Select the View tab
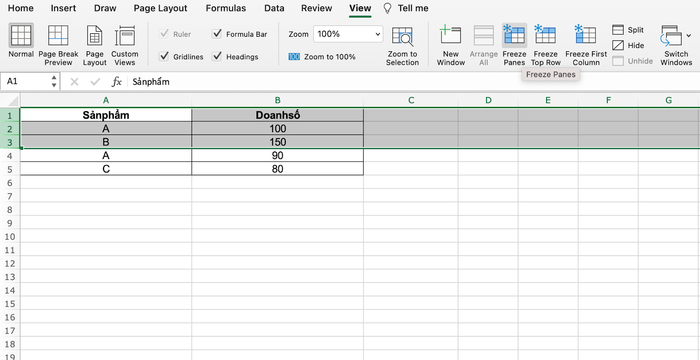The image size is (700, 360). (x=360, y=8)
